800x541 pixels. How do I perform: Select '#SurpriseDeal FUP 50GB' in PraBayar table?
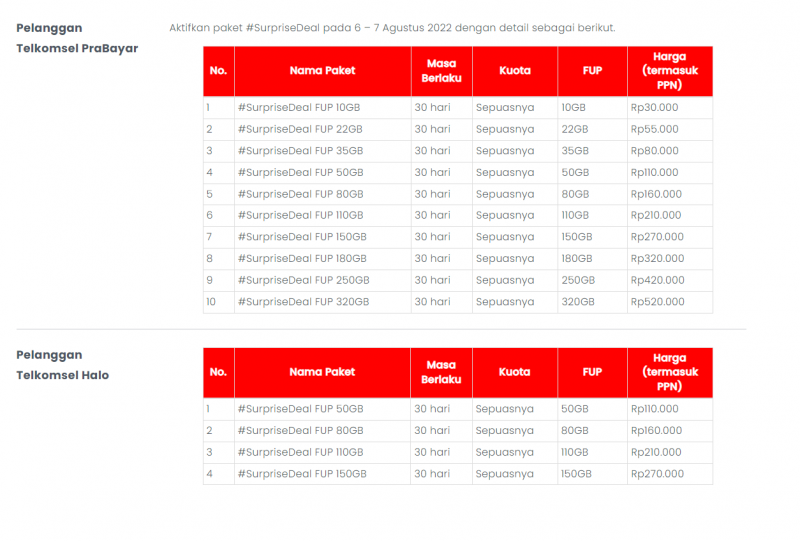pyautogui.click(x=301, y=173)
